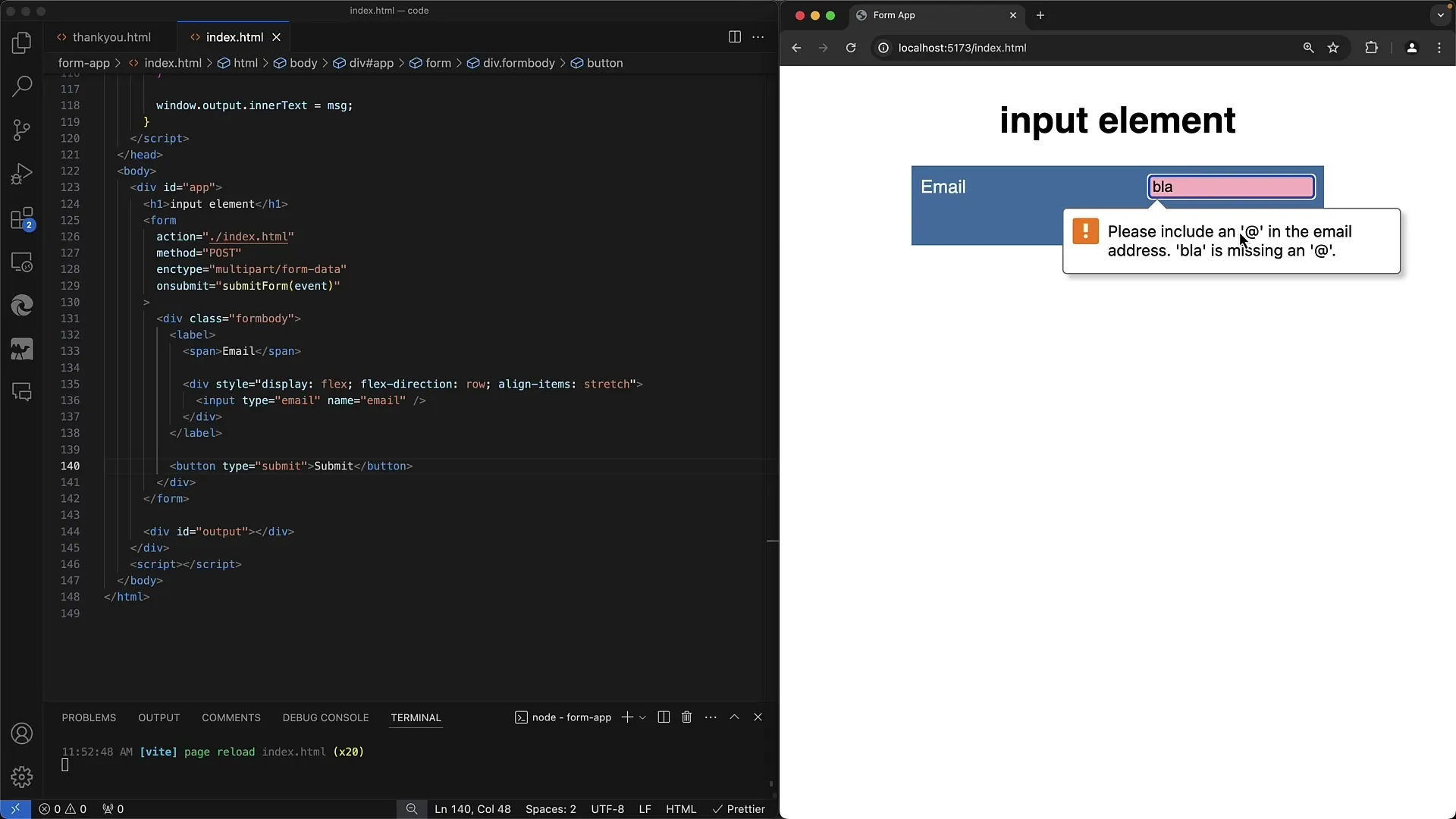Image resolution: width=1456 pixels, height=819 pixels.
Task: Click the Split Editor toggle button
Action: click(735, 37)
